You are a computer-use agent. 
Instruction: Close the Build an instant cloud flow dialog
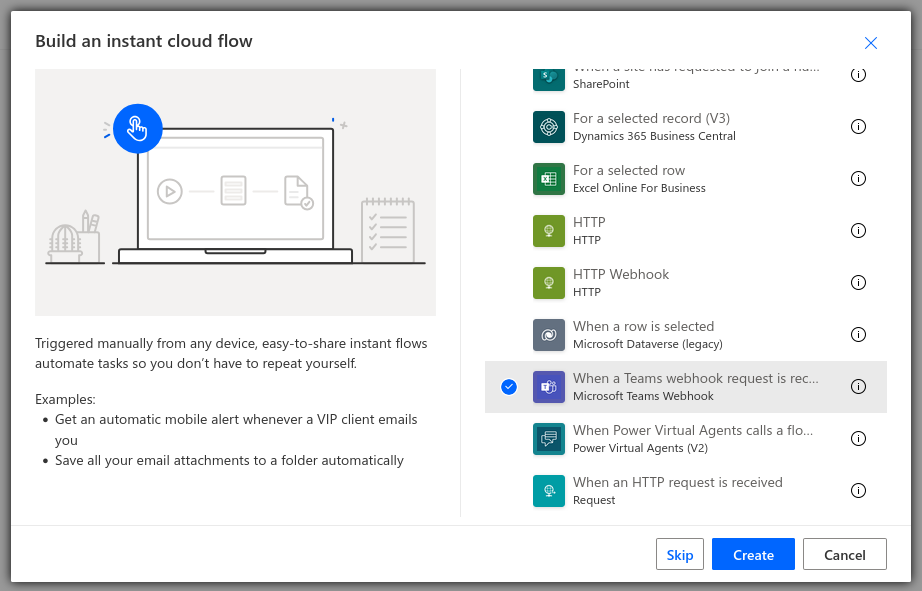871,43
